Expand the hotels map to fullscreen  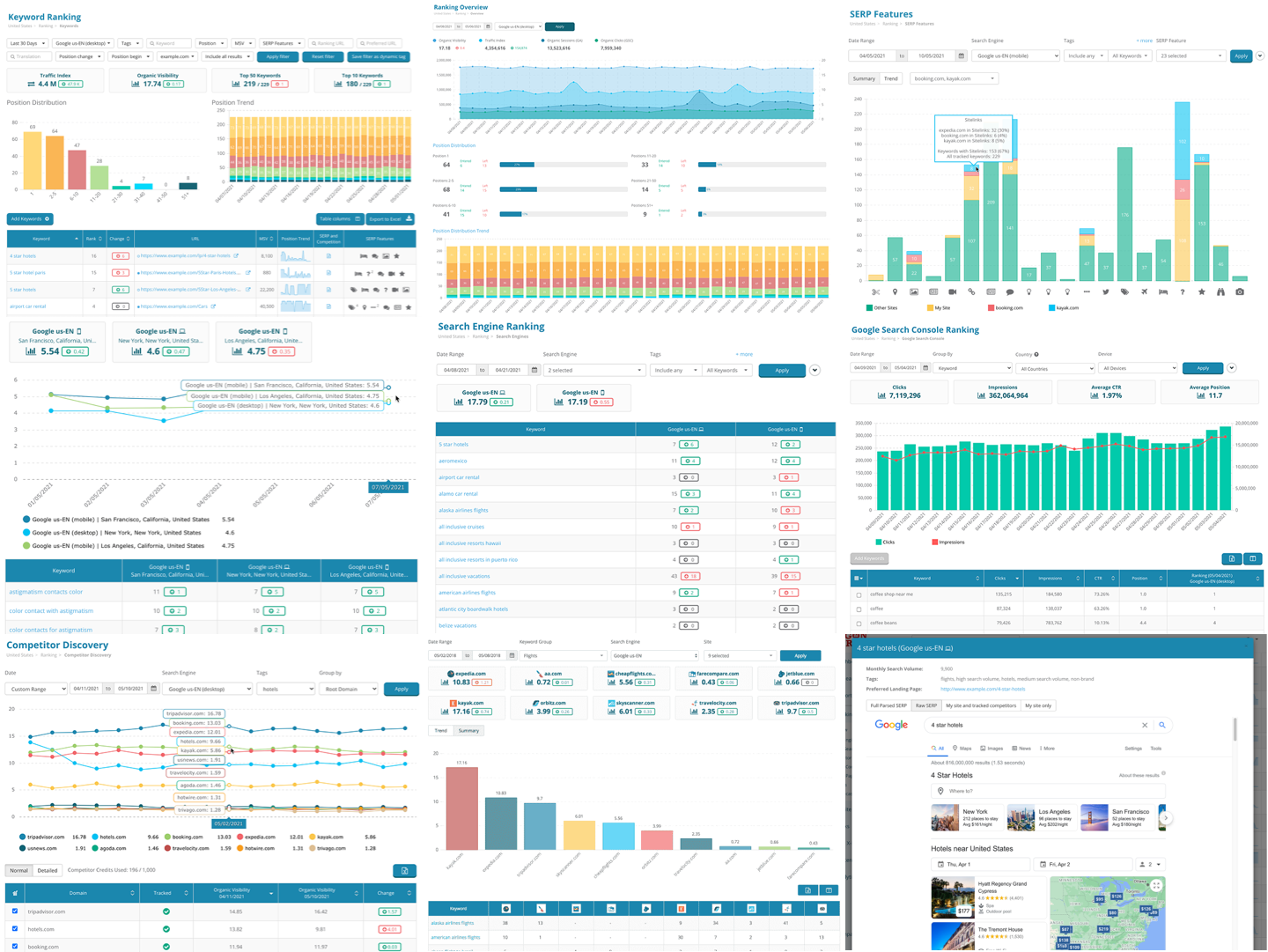(x=1156, y=885)
